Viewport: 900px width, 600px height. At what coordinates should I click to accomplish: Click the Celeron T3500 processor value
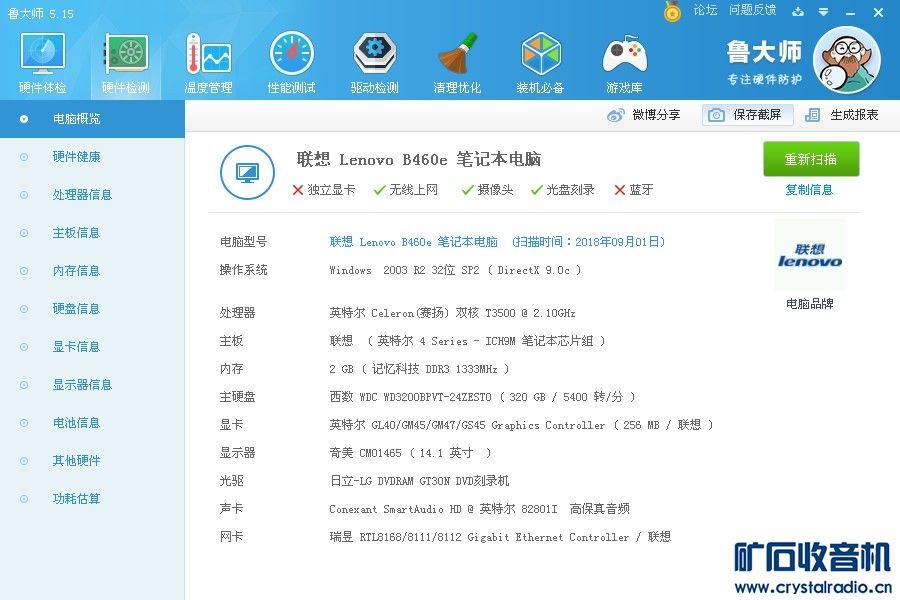[x=452, y=313]
